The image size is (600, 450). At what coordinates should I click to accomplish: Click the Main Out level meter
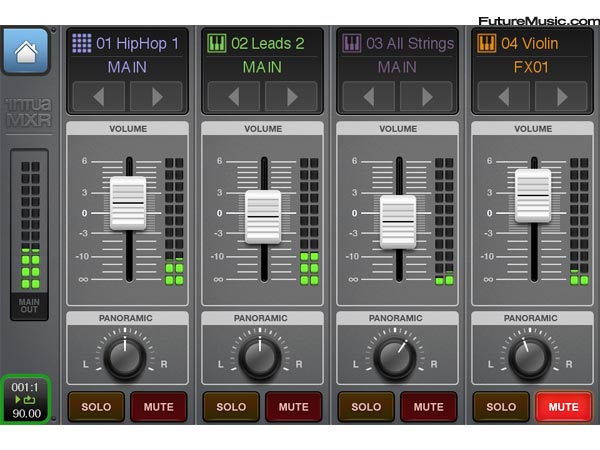point(30,225)
